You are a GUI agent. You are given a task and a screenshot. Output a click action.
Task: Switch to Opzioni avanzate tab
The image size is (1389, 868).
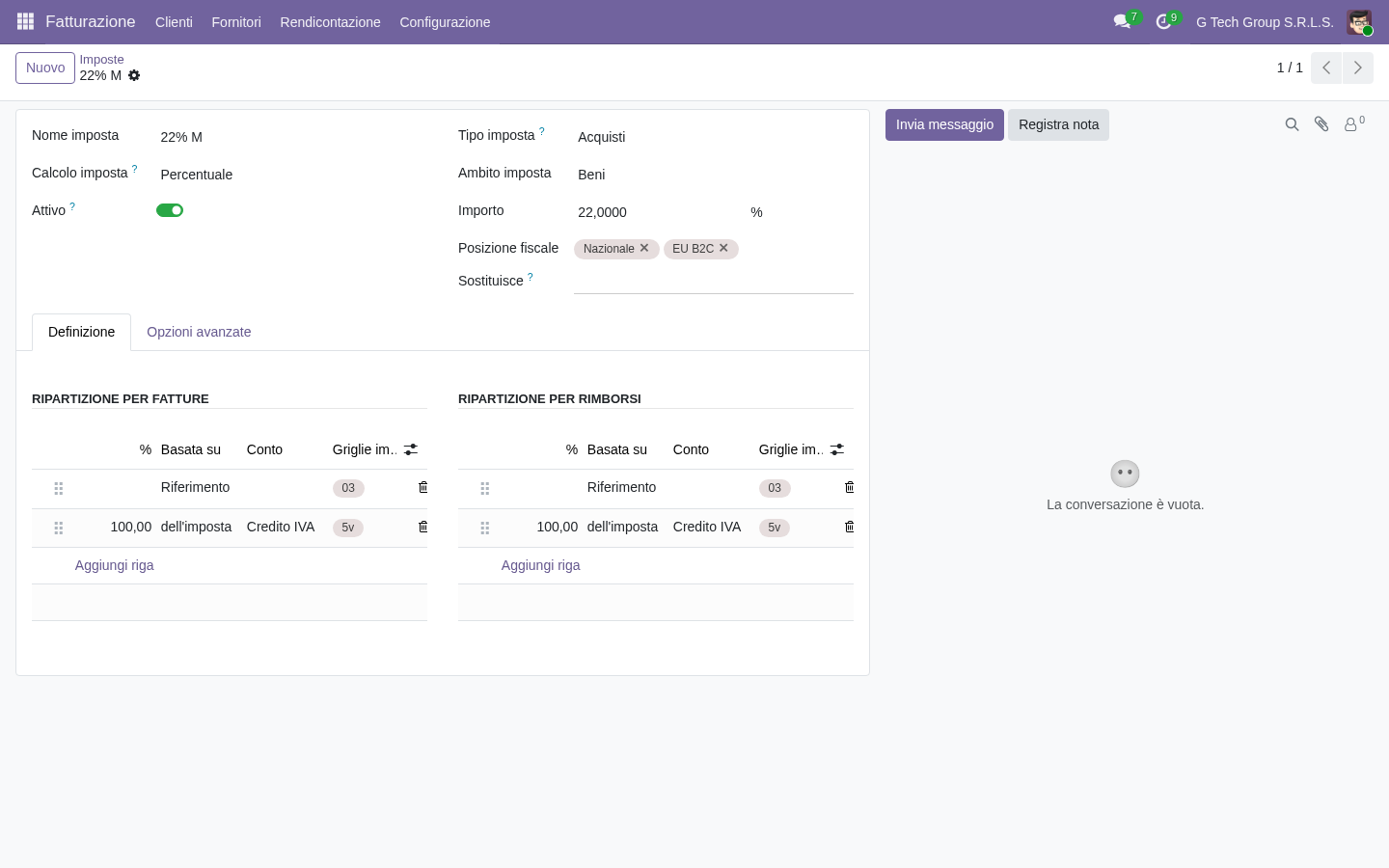[199, 332]
